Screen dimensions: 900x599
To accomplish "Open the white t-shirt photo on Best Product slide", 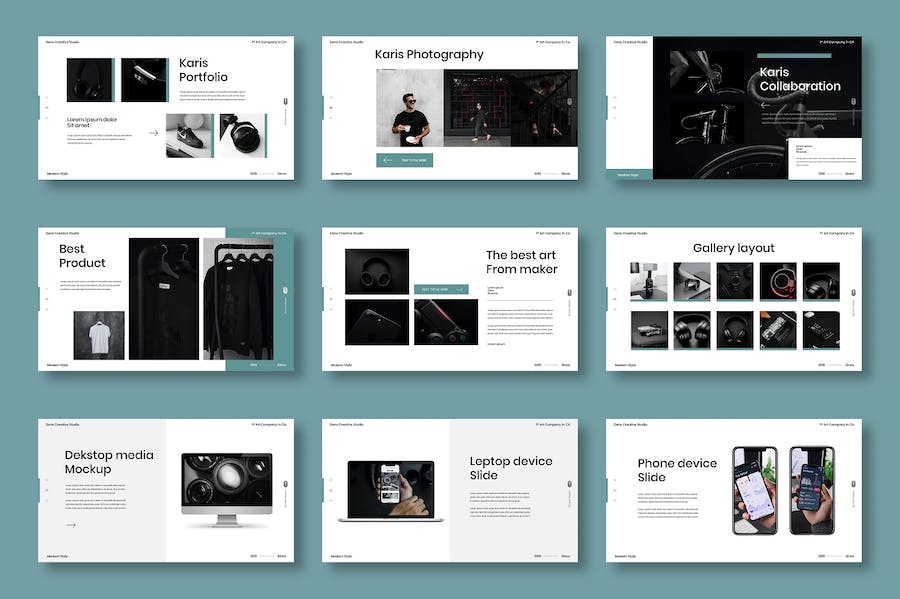I will click(x=99, y=334).
